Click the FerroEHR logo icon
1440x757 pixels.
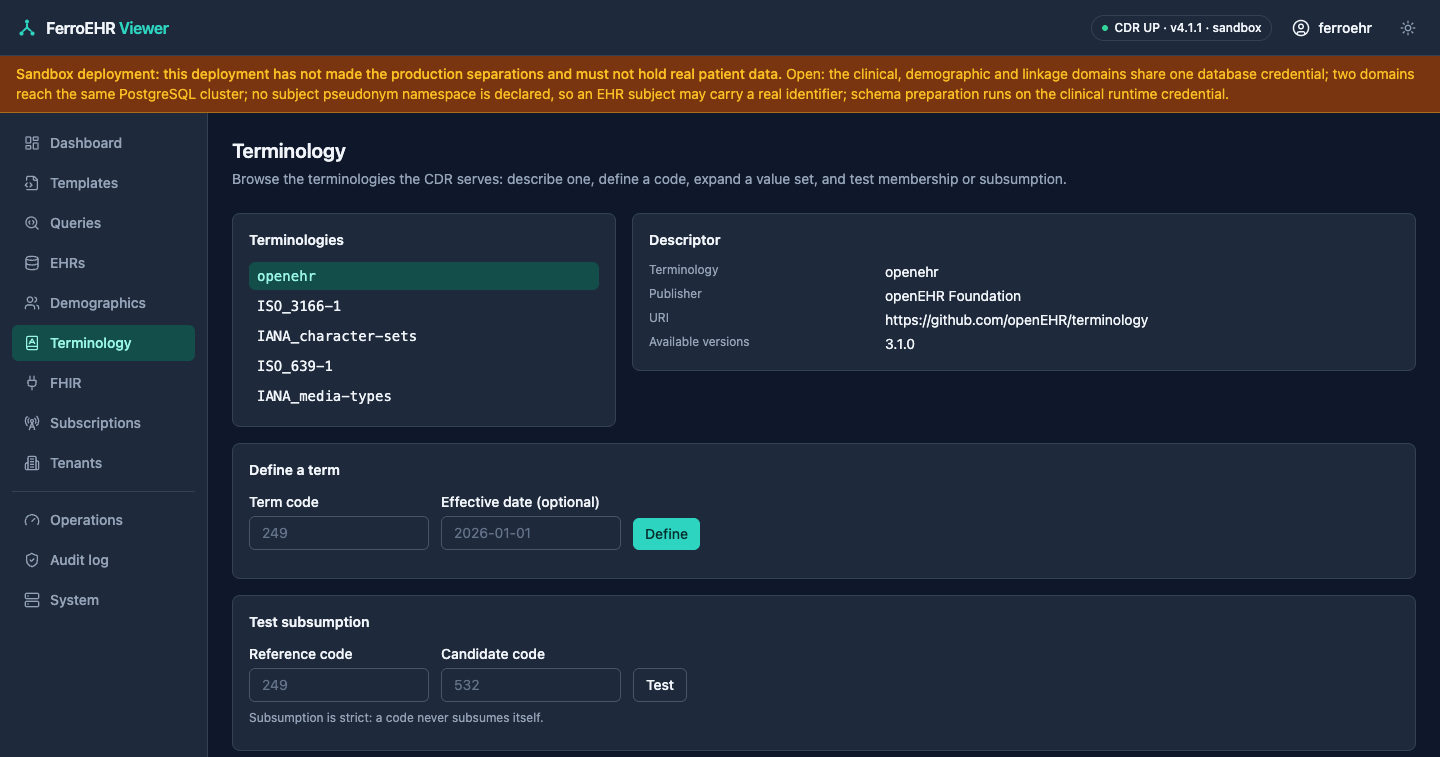pyautogui.click(x=27, y=28)
